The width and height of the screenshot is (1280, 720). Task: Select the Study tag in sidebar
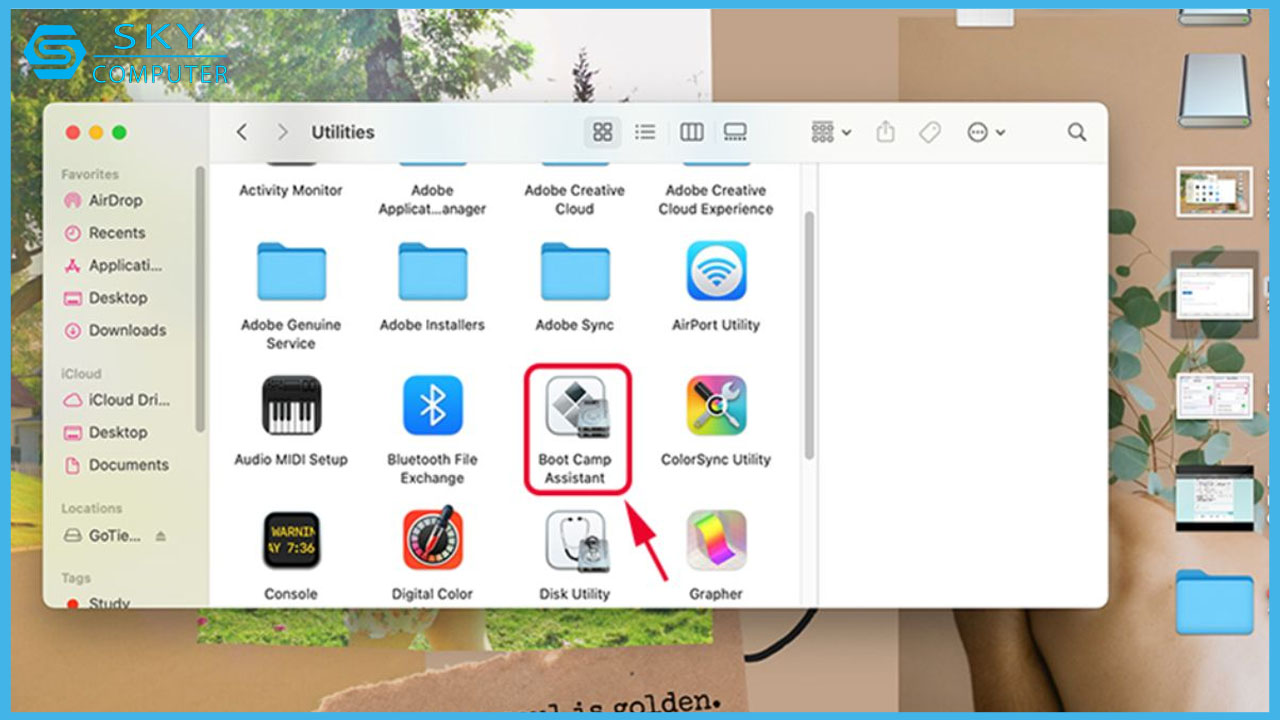pyautogui.click(x=108, y=603)
